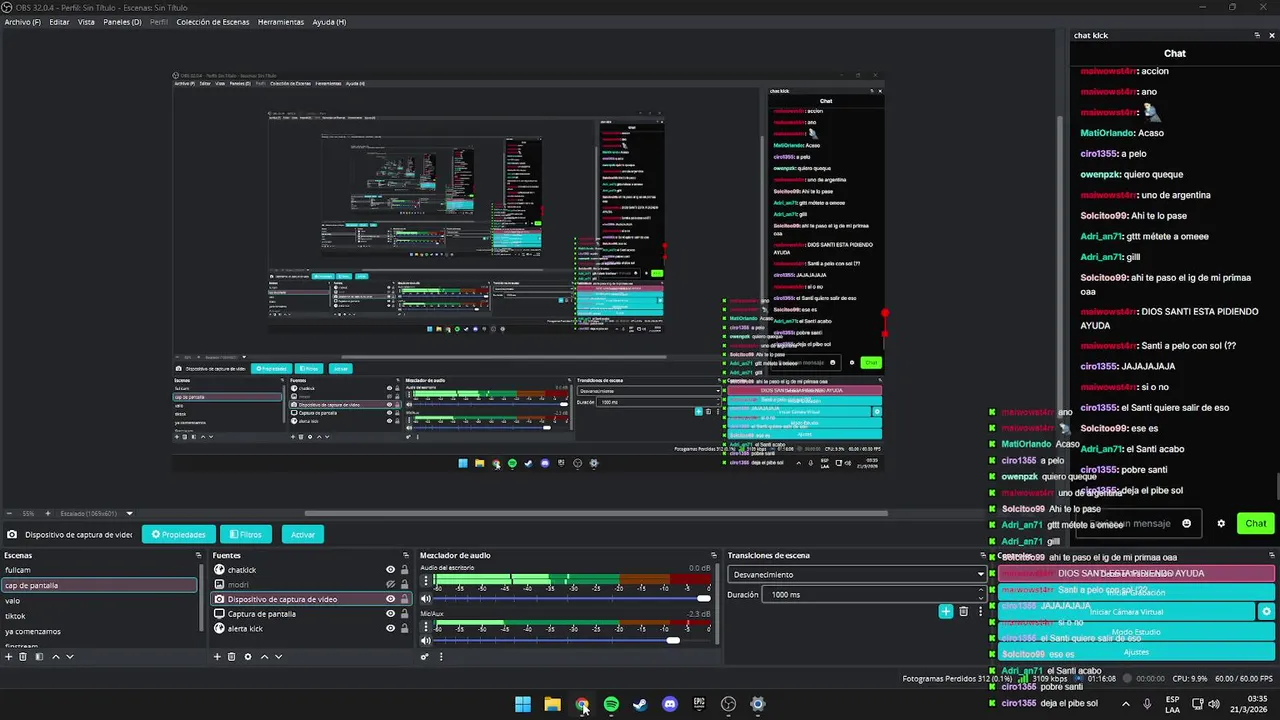Move source up in the Fuentes toolbar
The height and width of the screenshot is (720, 1280).
pos(264,656)
